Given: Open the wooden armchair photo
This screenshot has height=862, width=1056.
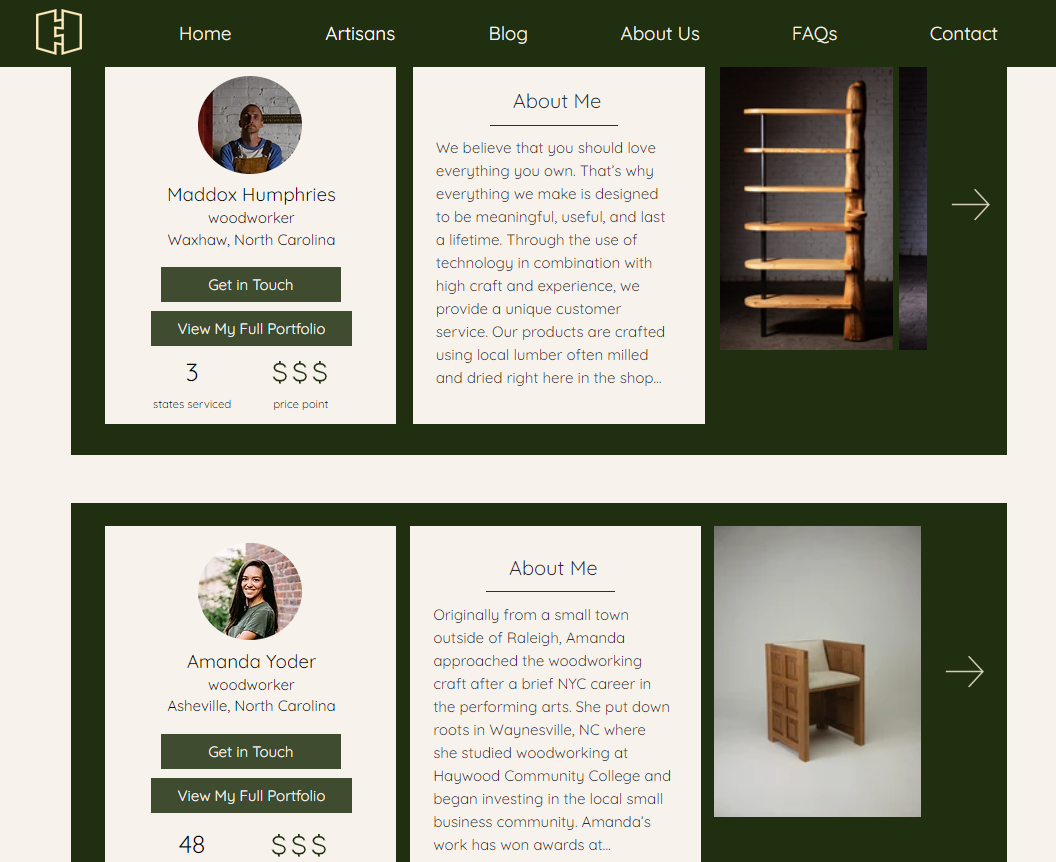Looking at the screenshot, I should (x=817, y=671).
